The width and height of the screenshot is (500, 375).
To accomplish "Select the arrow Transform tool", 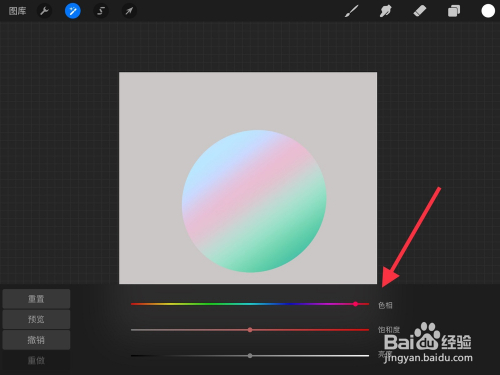I will [129, 11].
